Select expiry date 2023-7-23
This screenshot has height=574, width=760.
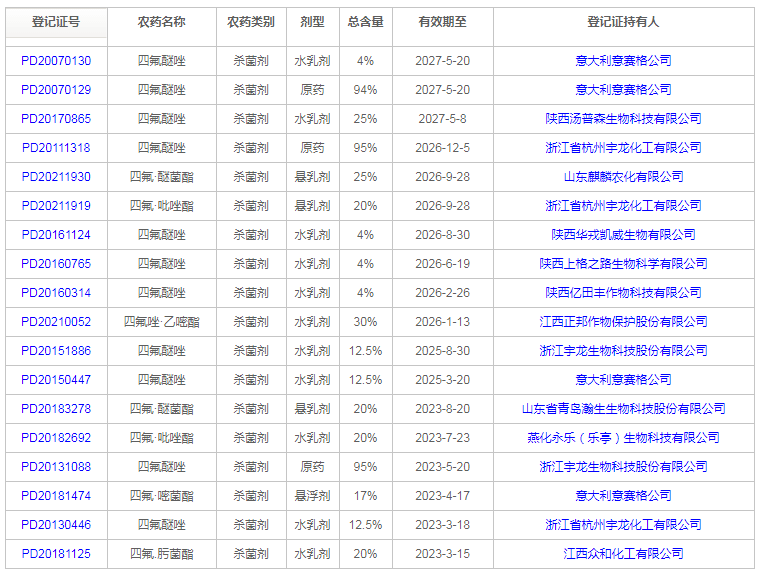pyautogui.click(x=443, y=438)
